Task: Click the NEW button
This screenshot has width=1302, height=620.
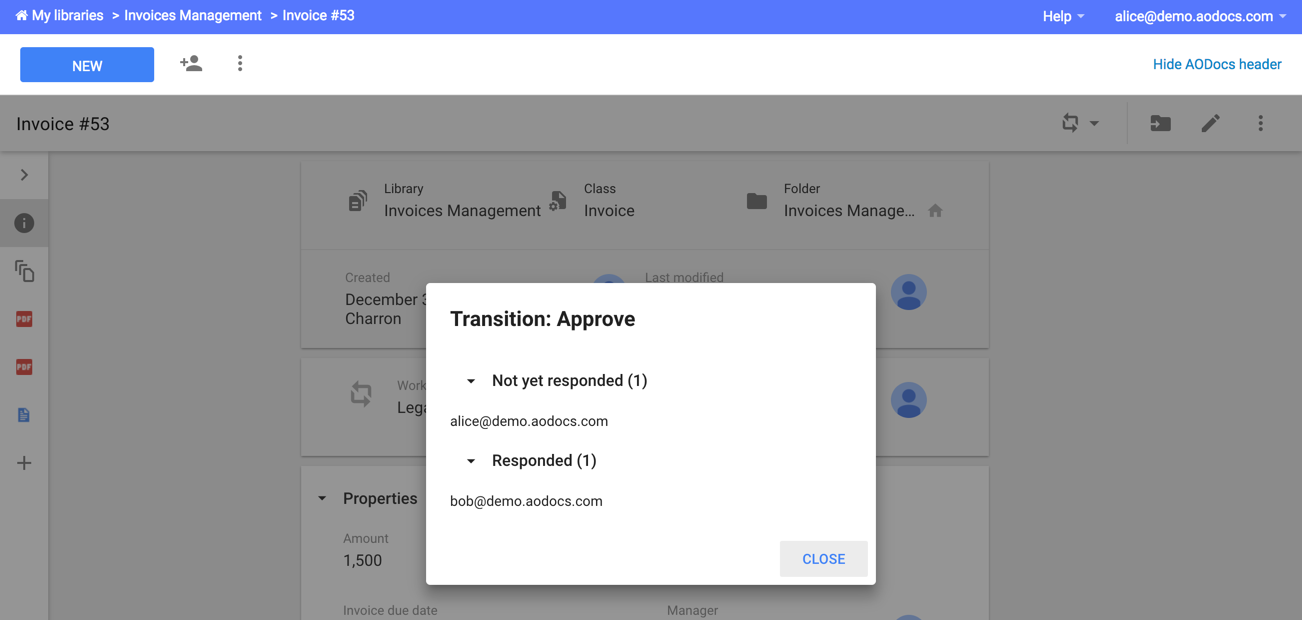Action: (x=87, y=65)
